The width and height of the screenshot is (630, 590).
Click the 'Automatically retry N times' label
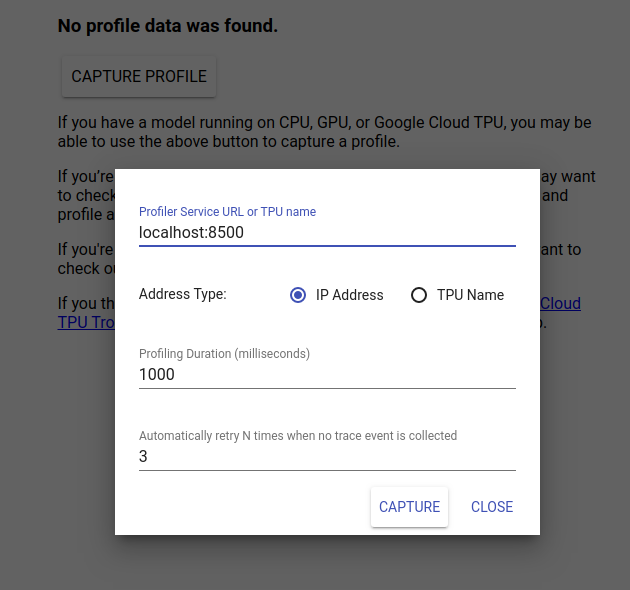[297, 436]
